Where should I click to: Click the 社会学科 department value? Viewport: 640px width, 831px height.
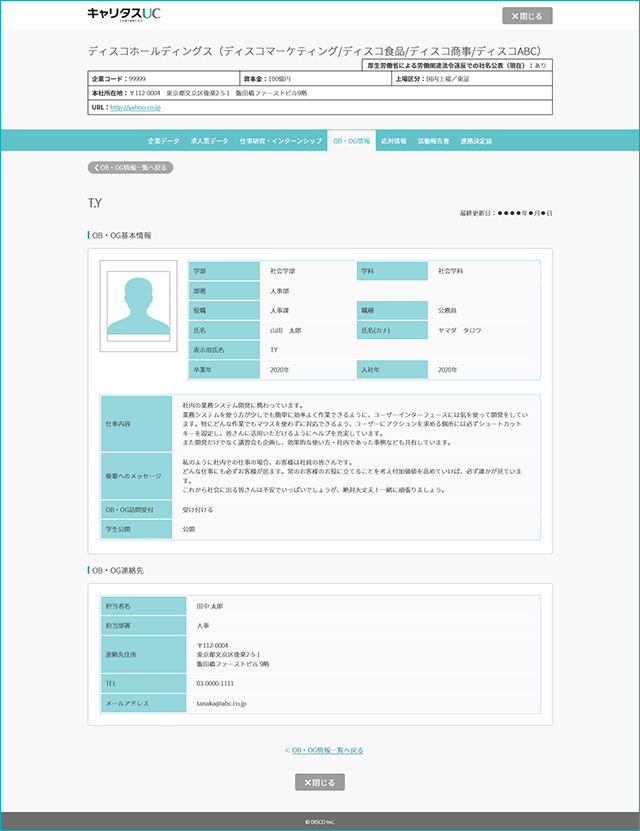[x=450, y=271]
